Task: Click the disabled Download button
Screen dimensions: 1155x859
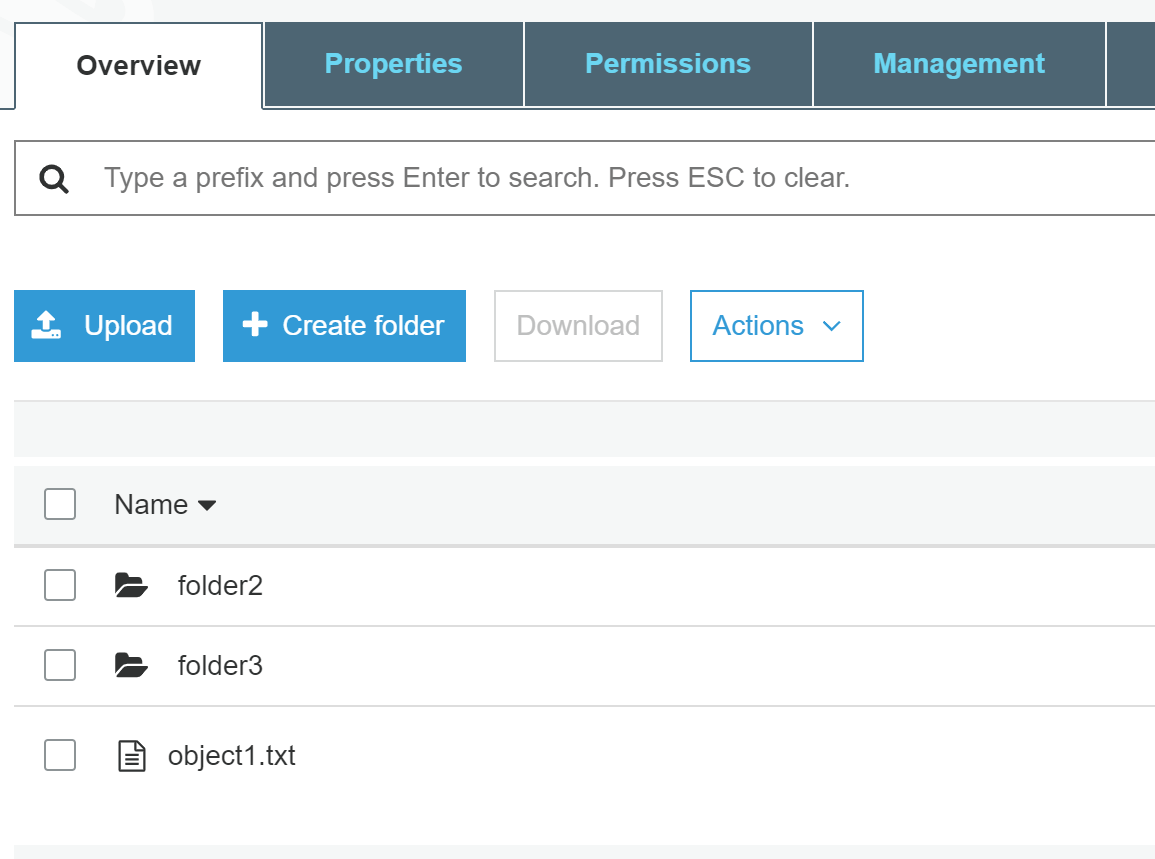Action: pos(578,325)
